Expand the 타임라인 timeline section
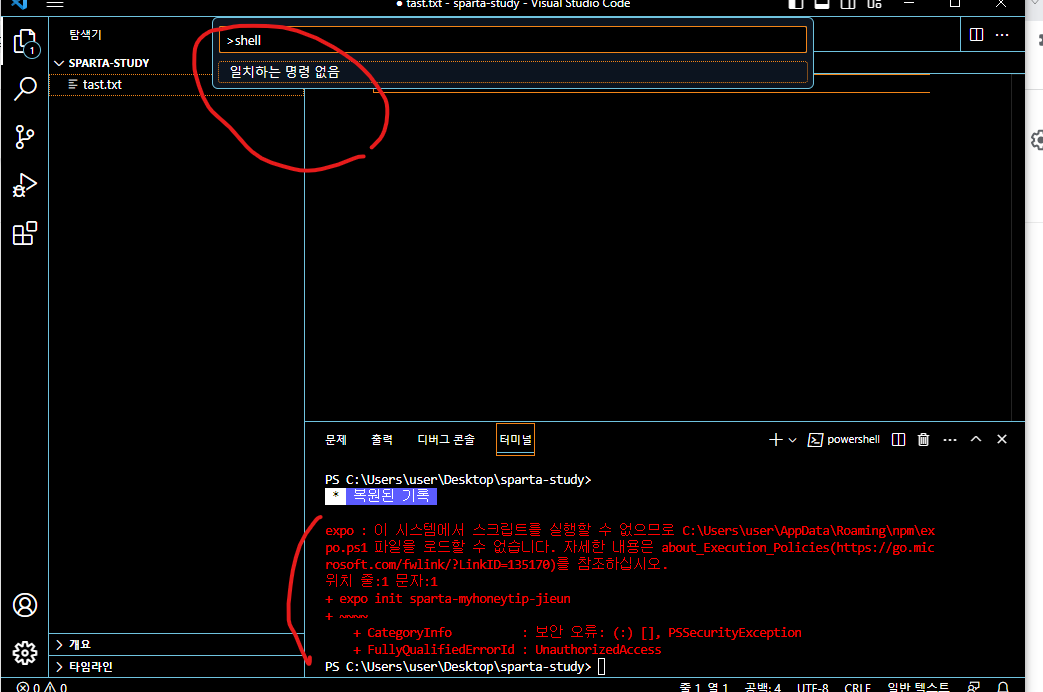The image size is (1043, 692). pyautogui.click(x=177, y=666)
